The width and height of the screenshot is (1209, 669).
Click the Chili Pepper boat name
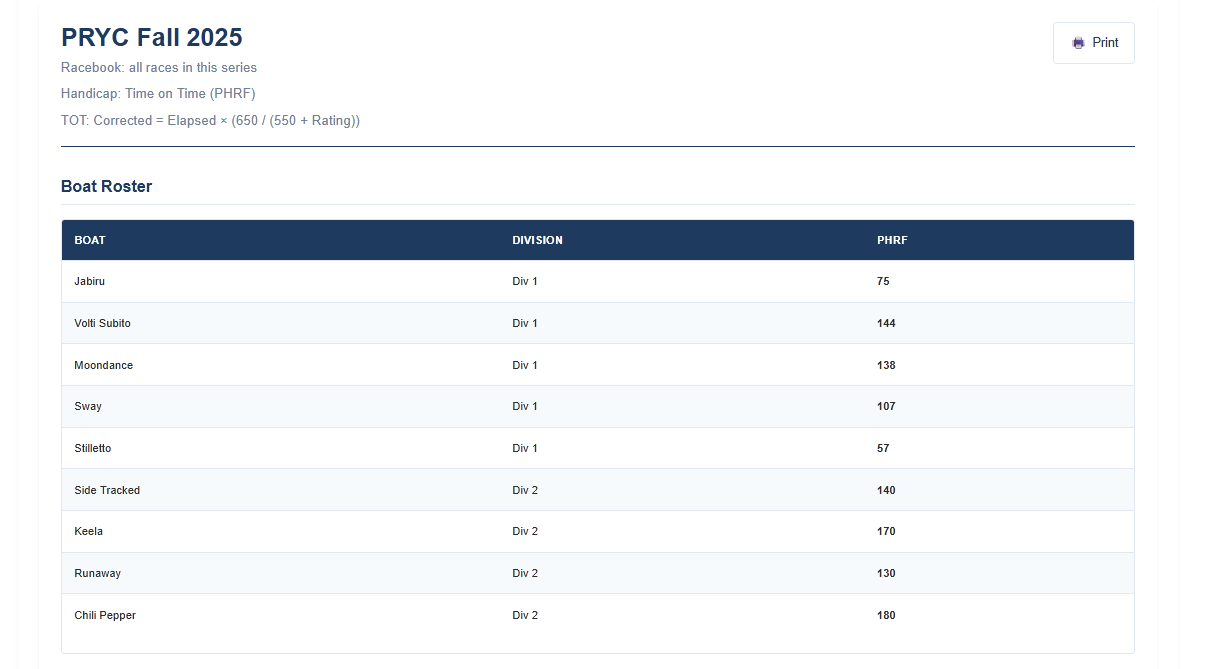pos(105,616)
